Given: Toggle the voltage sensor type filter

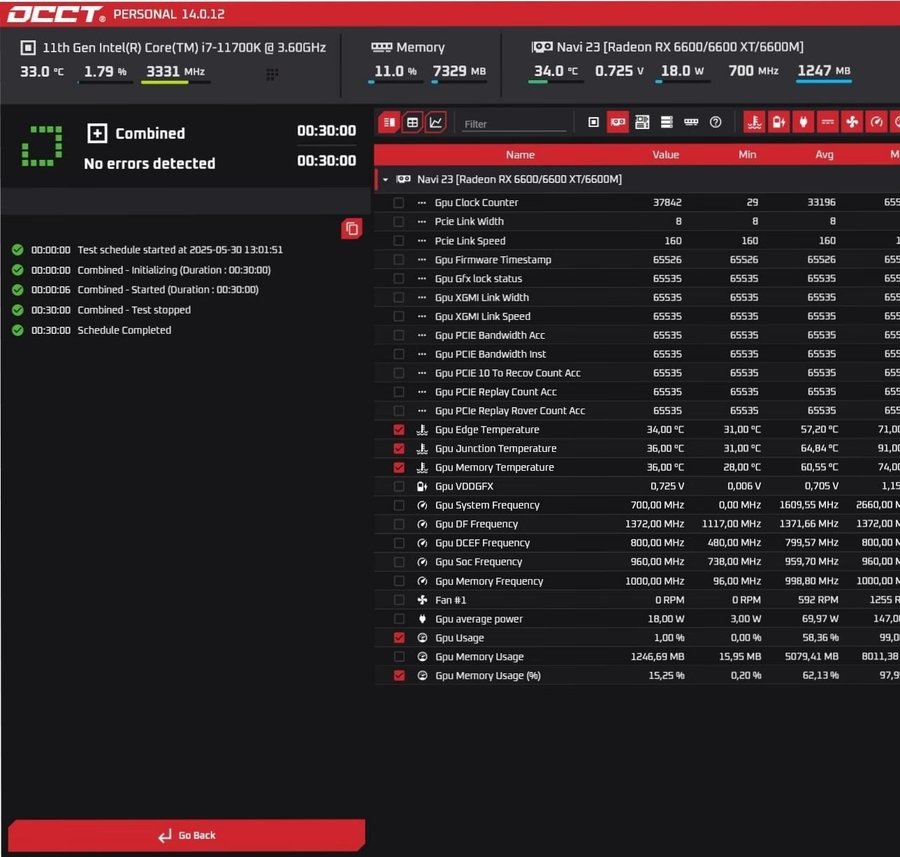Looking at the screenshot, I should click(x=779, y=122).
